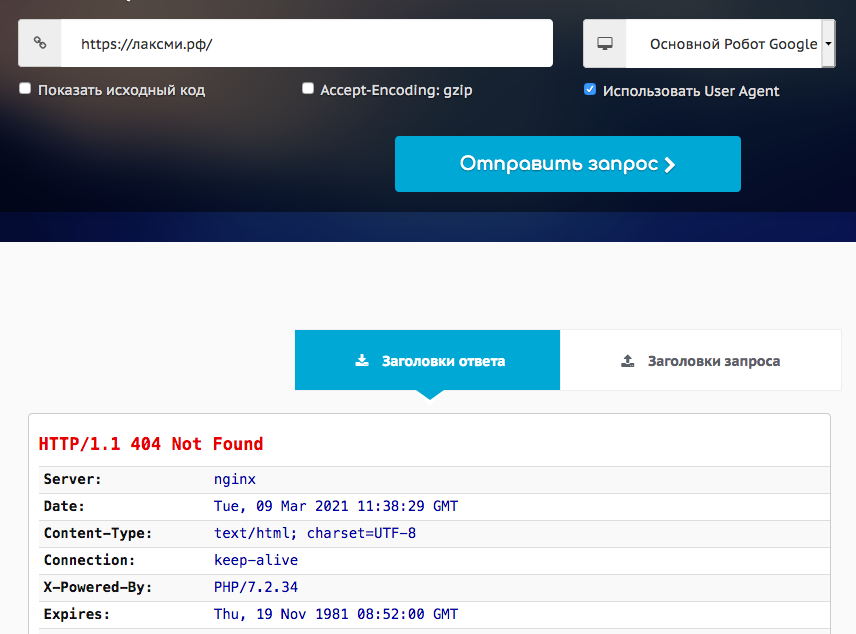The image size is (856, 634).
Task: Click the nginx server value
Action: coord(235,480)
